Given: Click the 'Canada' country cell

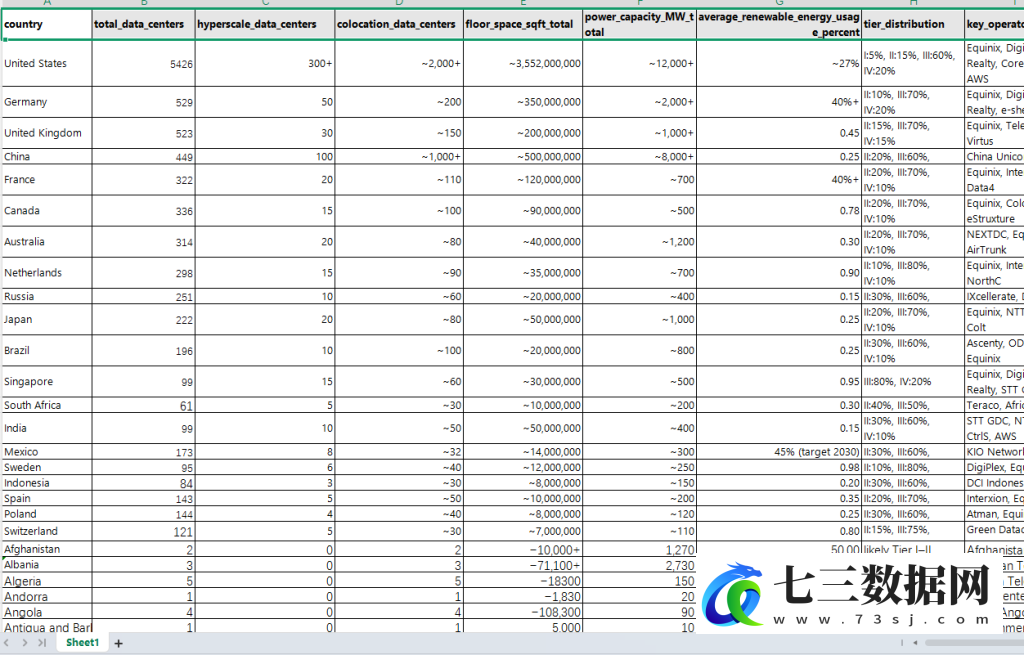Looking at the screenshot, I should click(x=47, y=211).
